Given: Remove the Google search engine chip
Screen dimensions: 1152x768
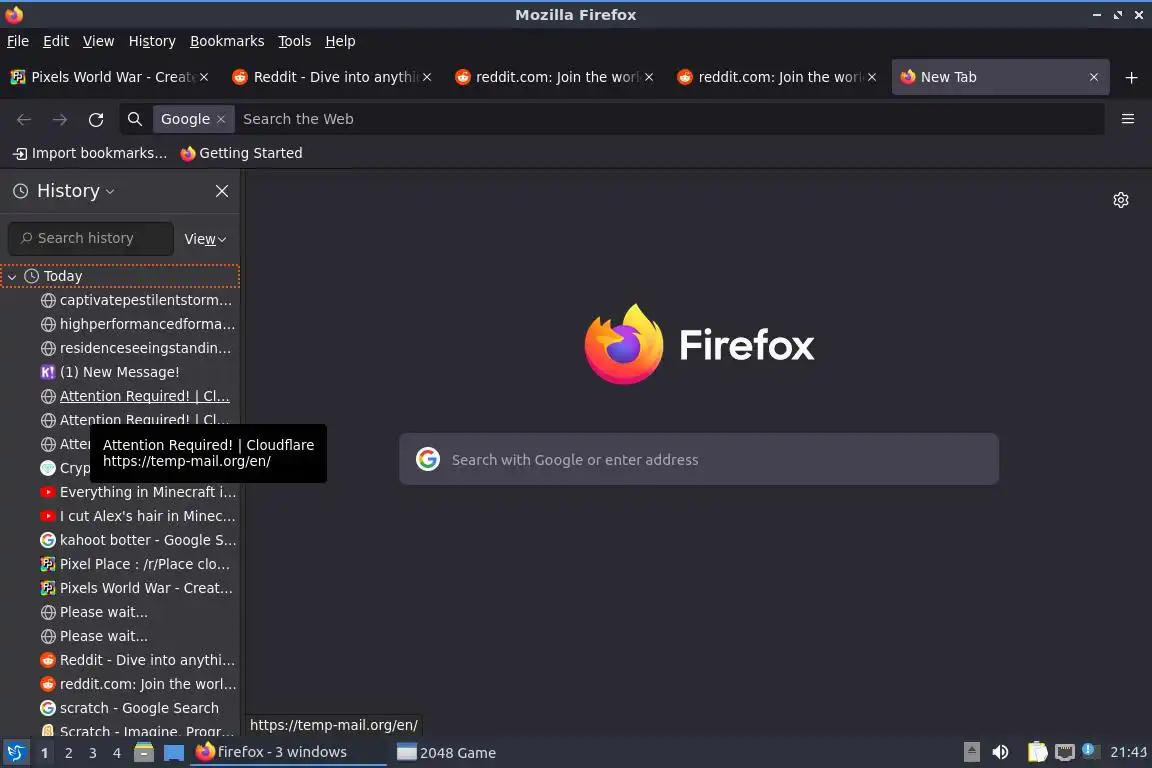Looking at the screenshot, I should click(220, 119).
